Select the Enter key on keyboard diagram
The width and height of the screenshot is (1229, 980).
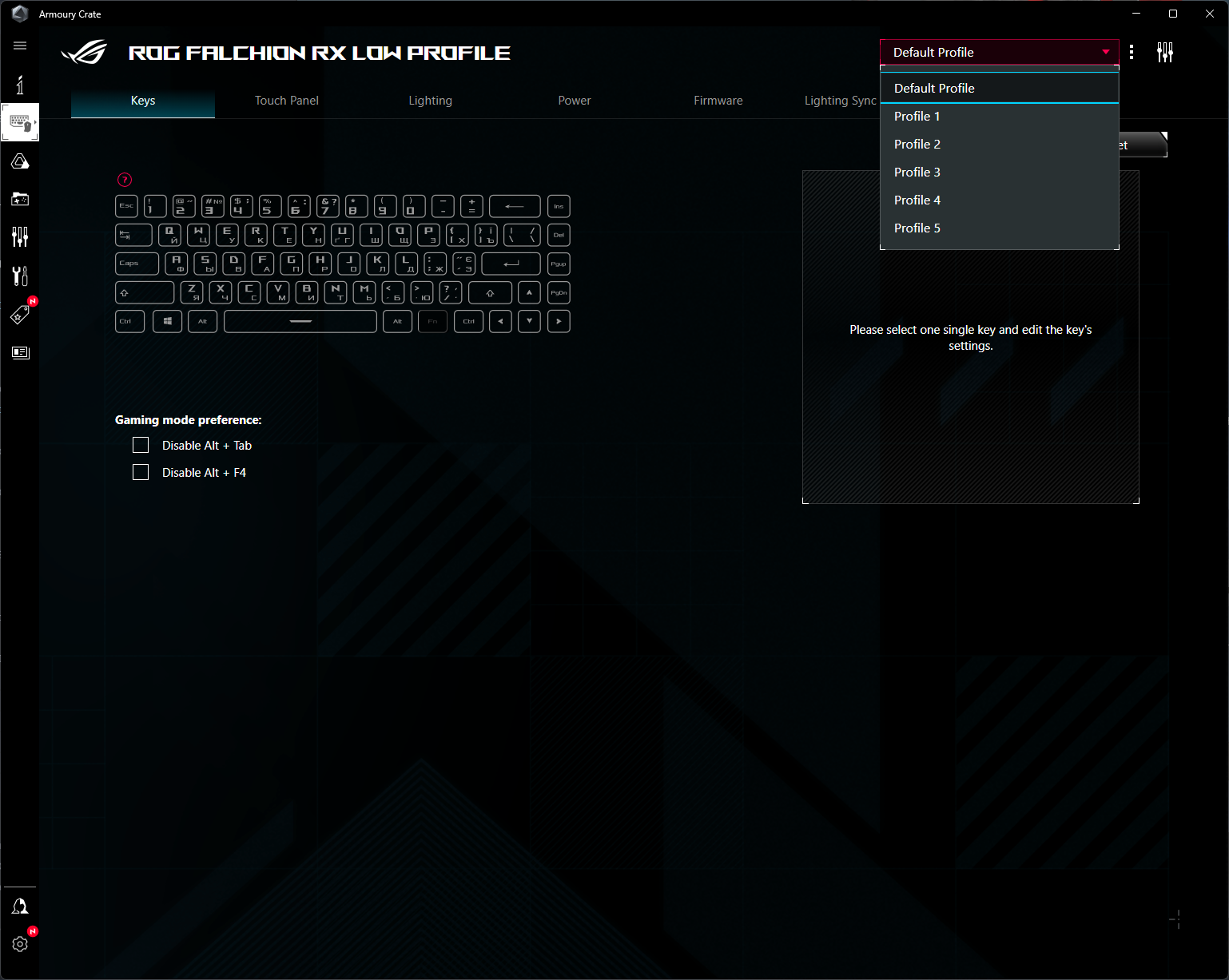point(511,264)
